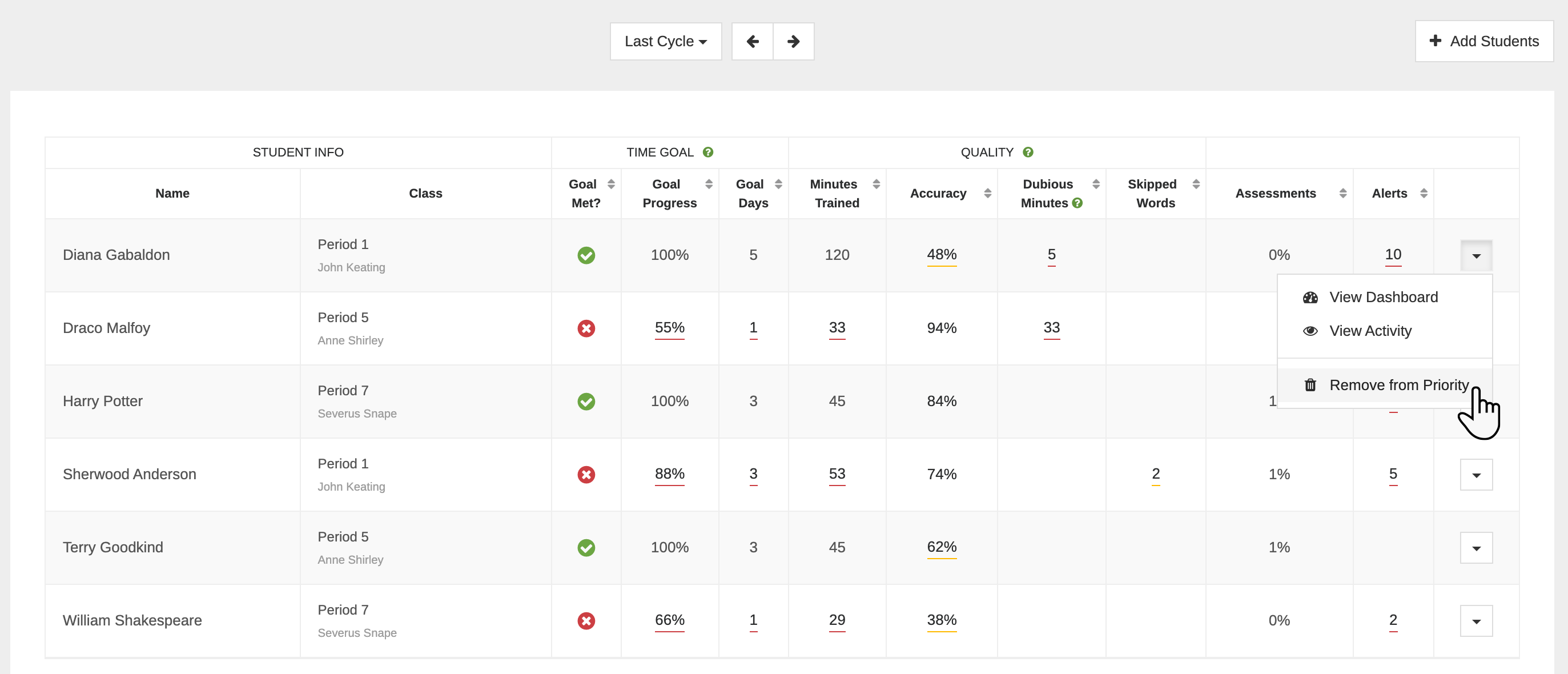Open the Last Cycle dropdown
The width and height of the screenshot is (1568, 674).
[x=665, y=41]
